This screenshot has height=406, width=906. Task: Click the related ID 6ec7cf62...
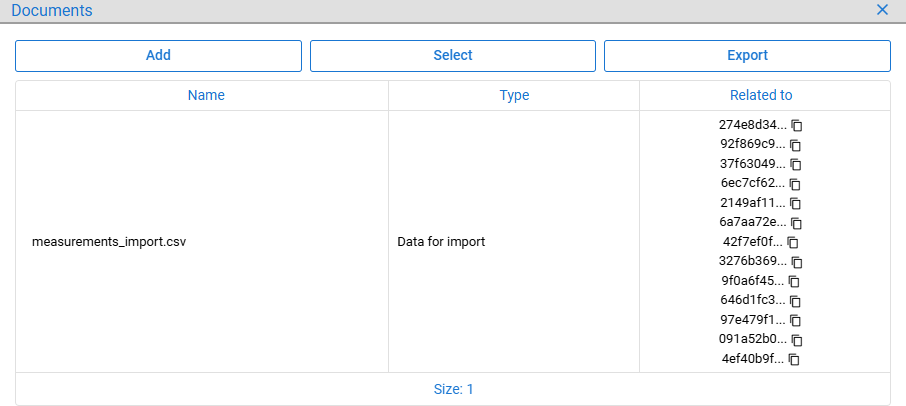753,184
